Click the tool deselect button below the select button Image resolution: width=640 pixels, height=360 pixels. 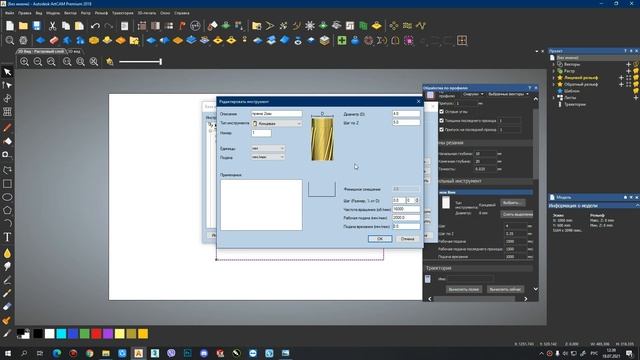click(x=517, y=214)
